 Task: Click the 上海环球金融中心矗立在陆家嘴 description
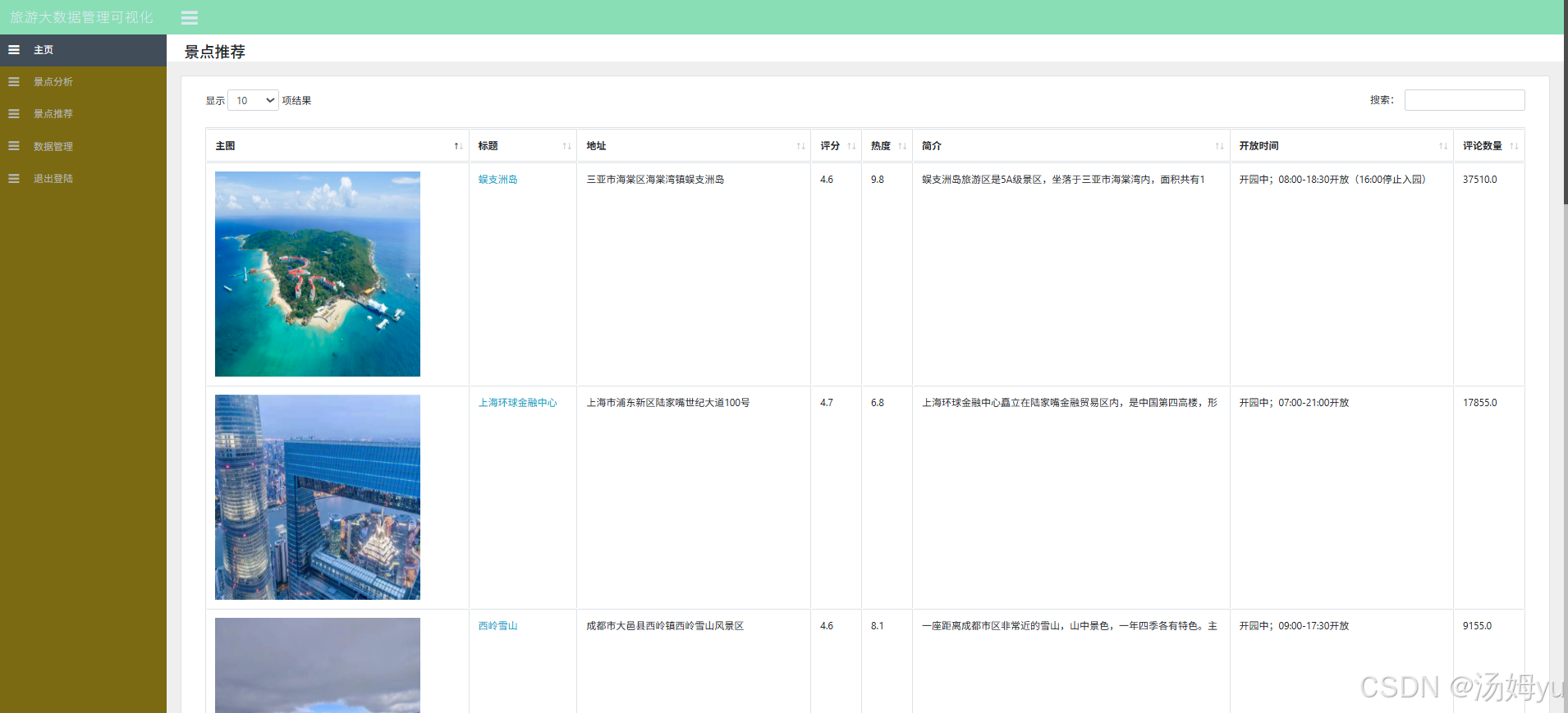[1070, 403]
